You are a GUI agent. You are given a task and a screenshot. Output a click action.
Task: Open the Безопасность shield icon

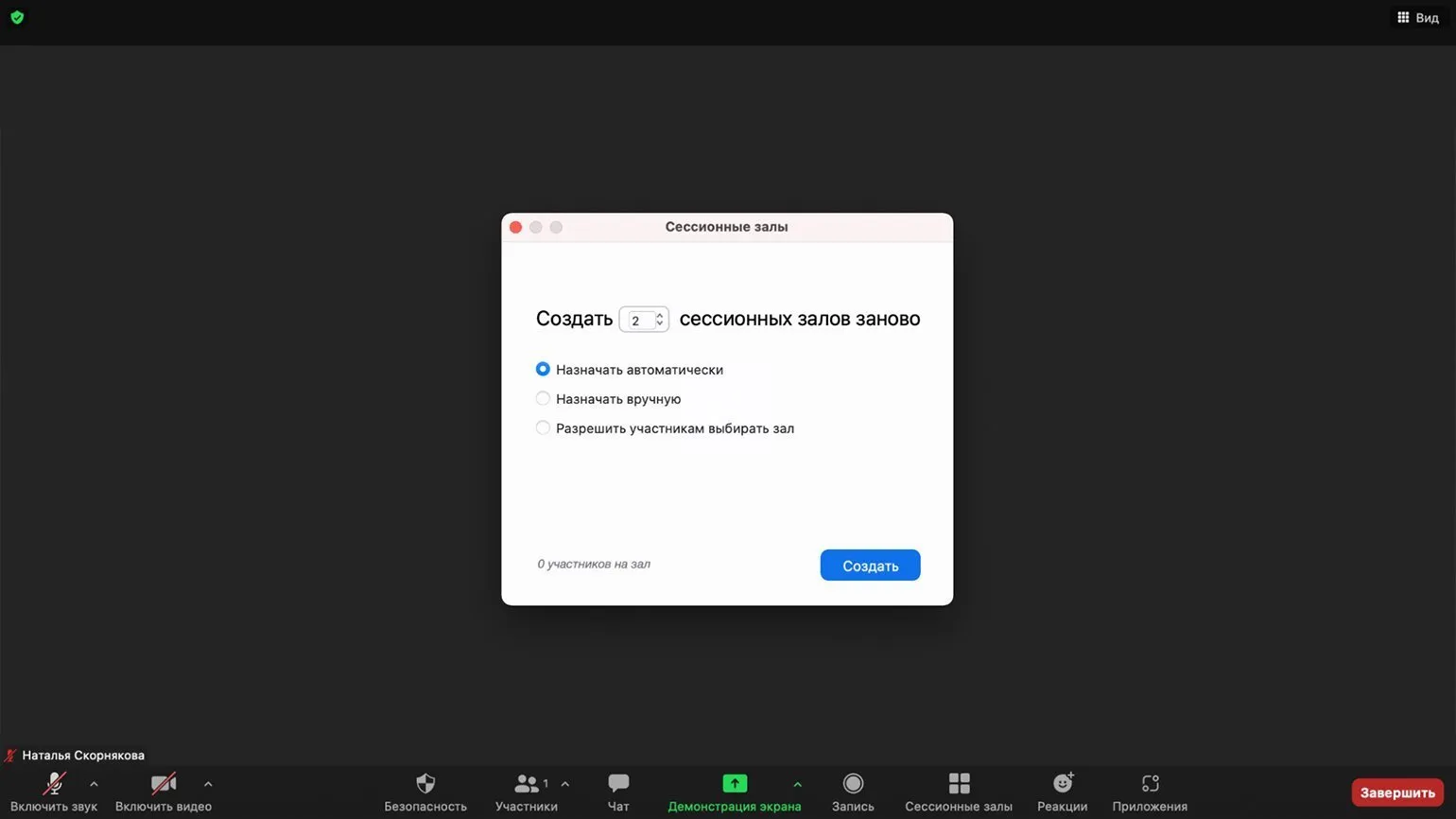click(425, 784)
